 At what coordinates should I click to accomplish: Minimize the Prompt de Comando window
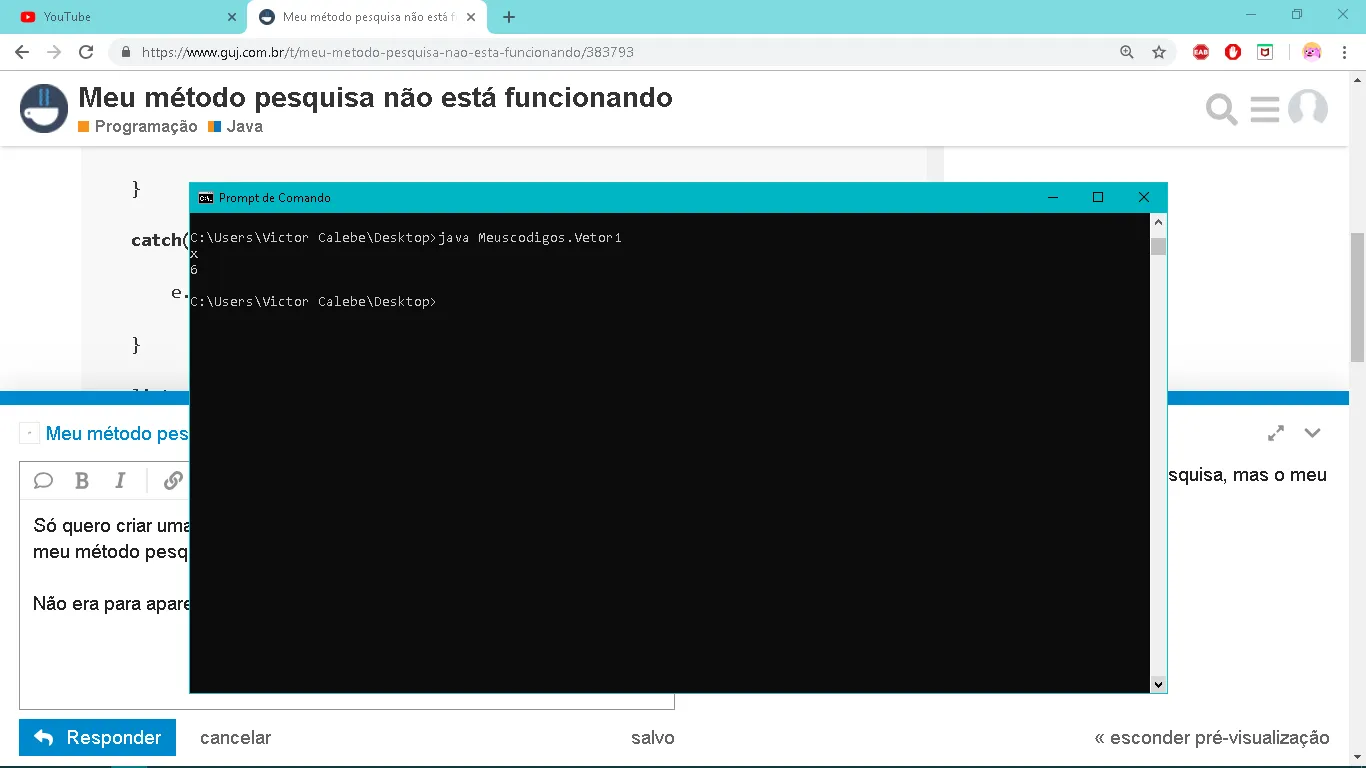click(1052, 198)
